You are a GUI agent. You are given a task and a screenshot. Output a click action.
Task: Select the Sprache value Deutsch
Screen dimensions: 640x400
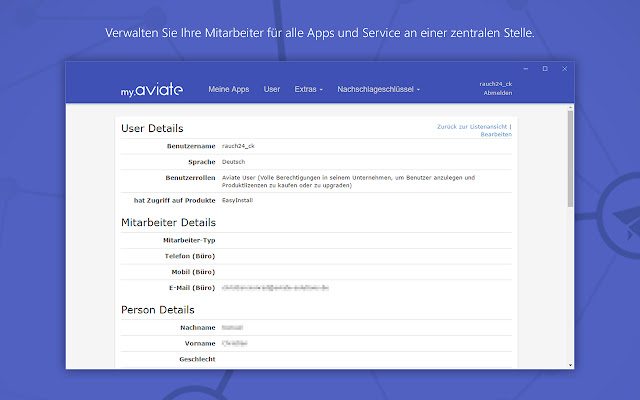233,162
